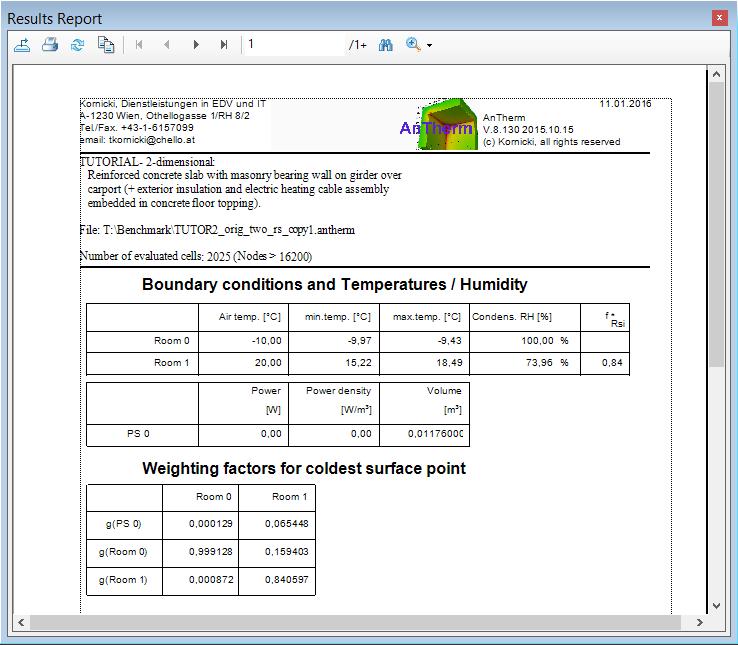Click the value 0,159403
The width and height of the screenshot is (738, 645).
click(287, 552)
